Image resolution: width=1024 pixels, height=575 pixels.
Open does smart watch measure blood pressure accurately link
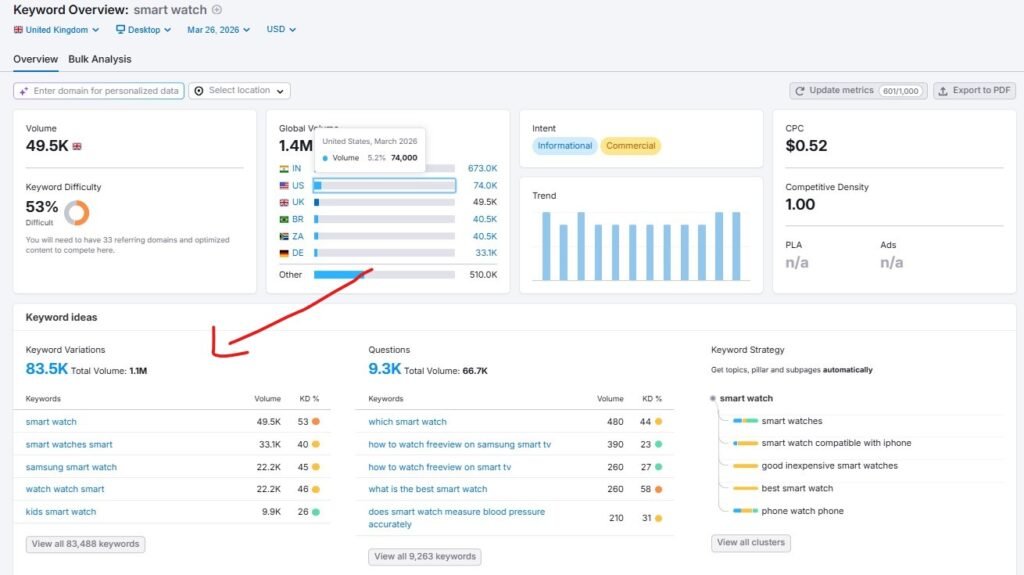pyautogui.click(x=456, y=518)
